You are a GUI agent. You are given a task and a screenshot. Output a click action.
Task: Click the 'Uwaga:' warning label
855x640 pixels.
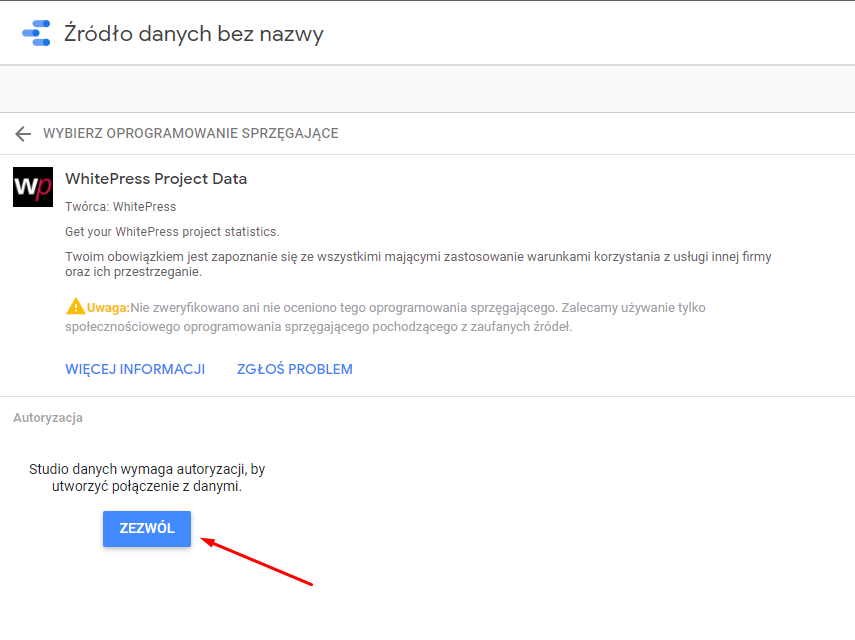pyautogui.click(x=108, y=307)
